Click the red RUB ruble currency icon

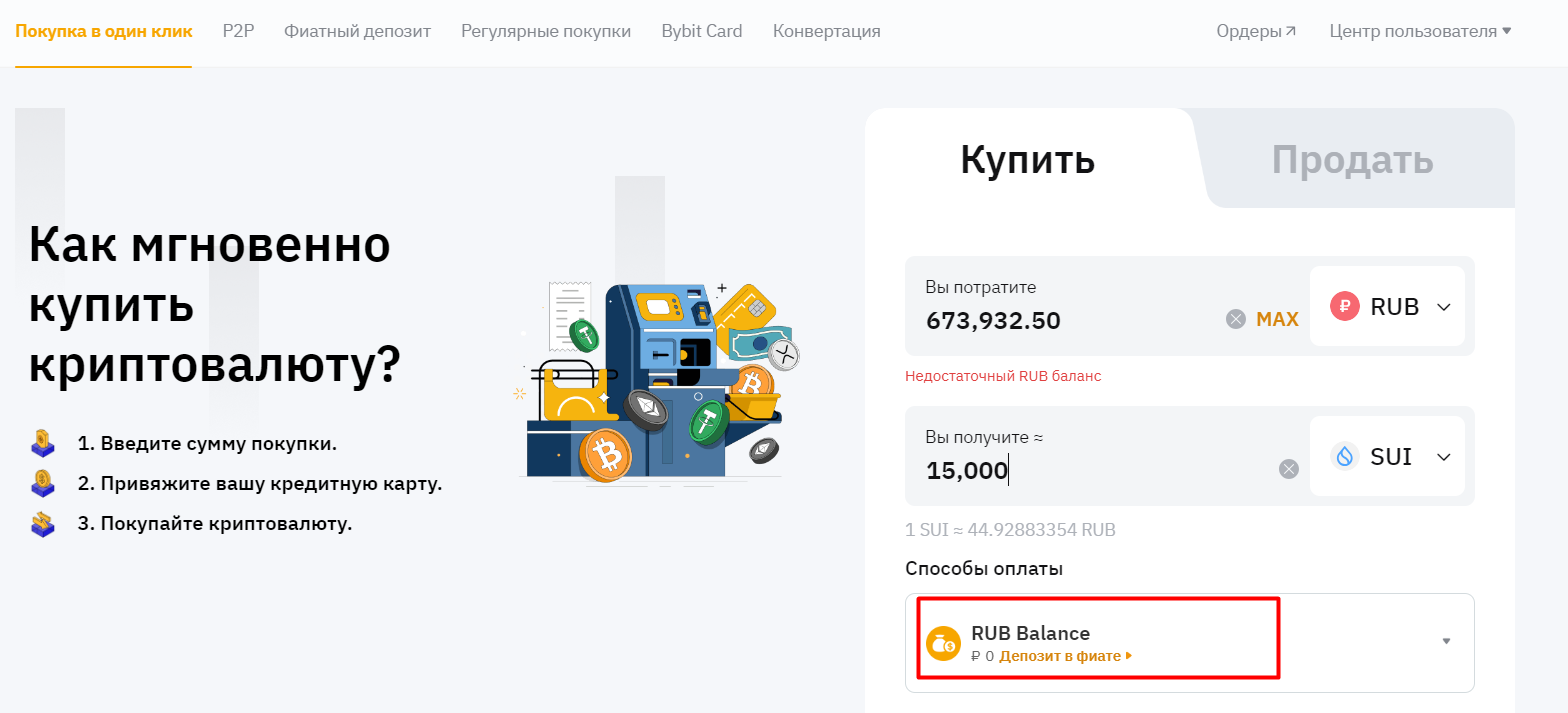click(x=1345, y=307)
